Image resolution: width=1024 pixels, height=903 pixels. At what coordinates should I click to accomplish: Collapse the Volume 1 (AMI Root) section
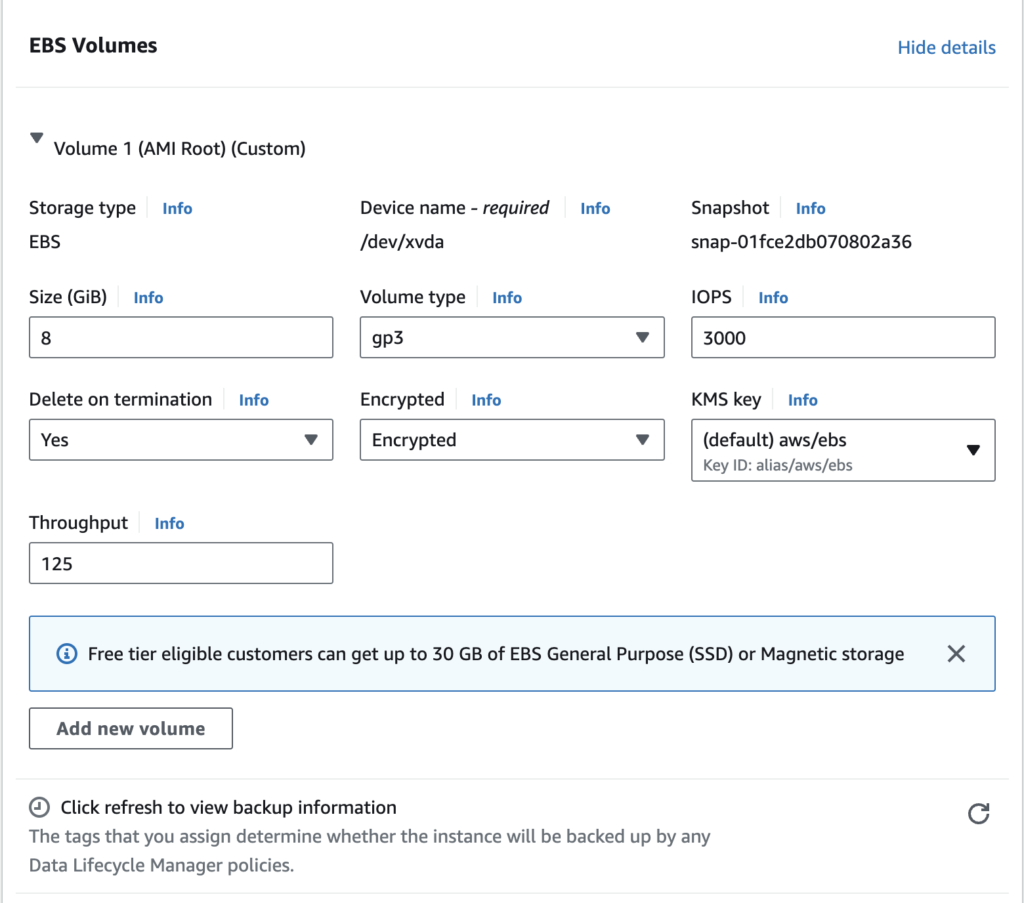coord(37,139)
